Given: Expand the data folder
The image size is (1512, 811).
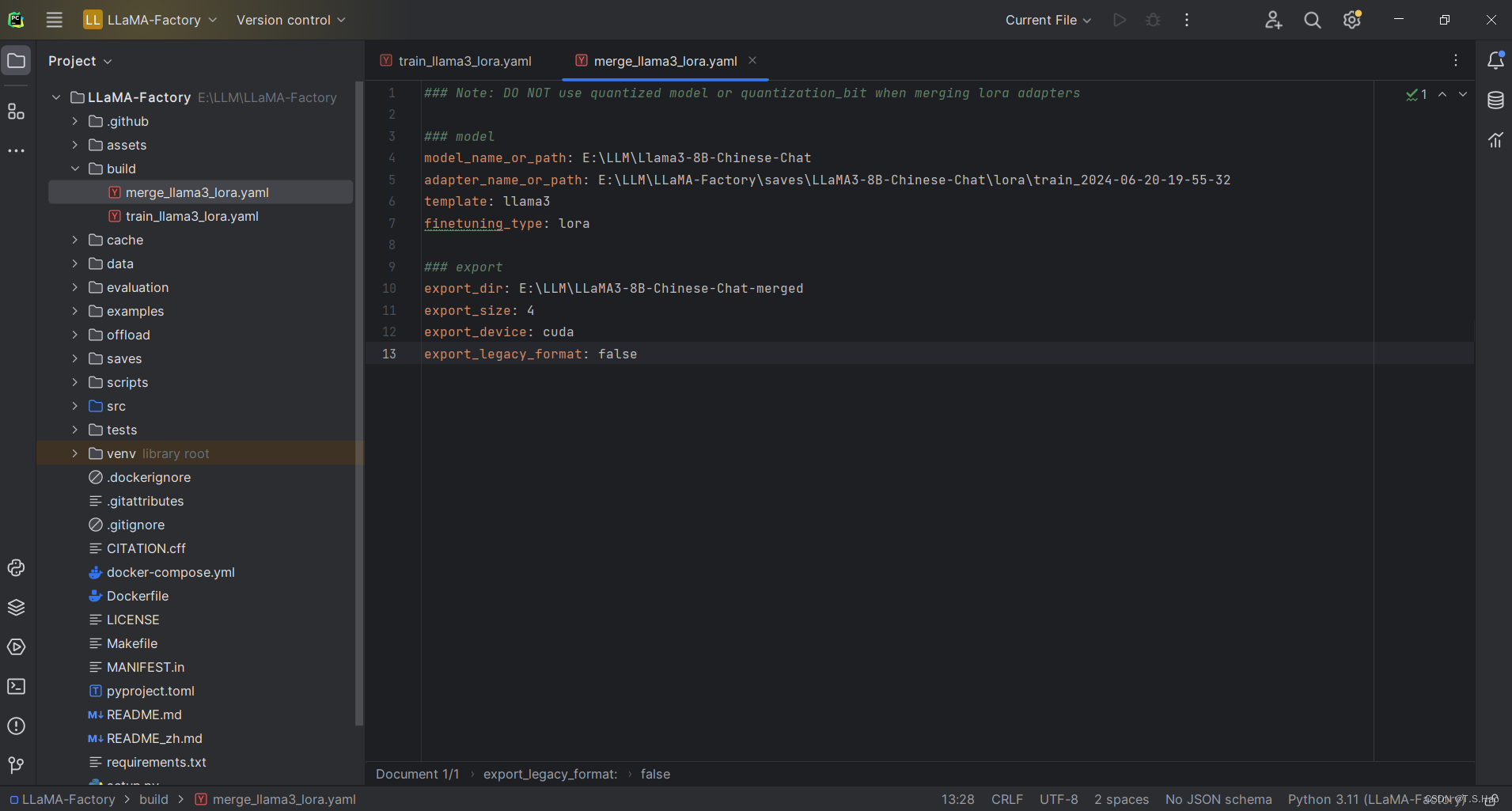Looking at the screenshot, I should click(75, 263).
